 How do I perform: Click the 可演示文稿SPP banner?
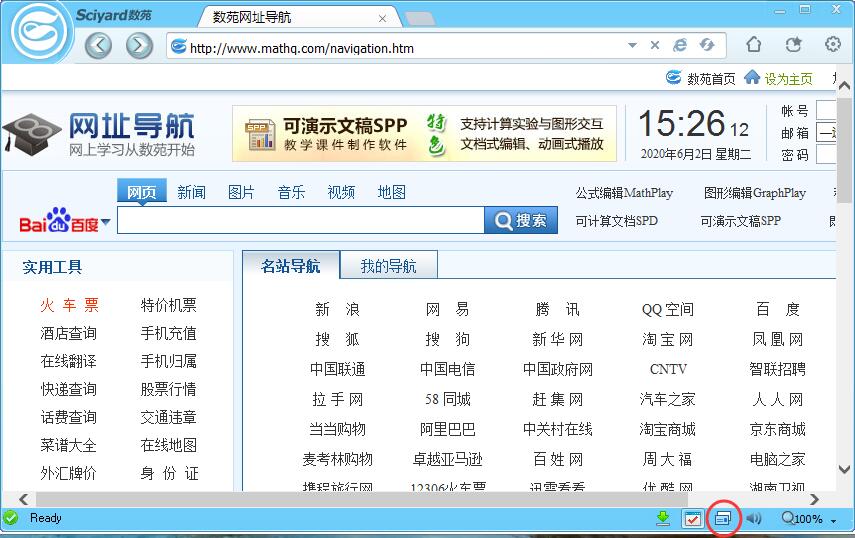pos(424,134)
